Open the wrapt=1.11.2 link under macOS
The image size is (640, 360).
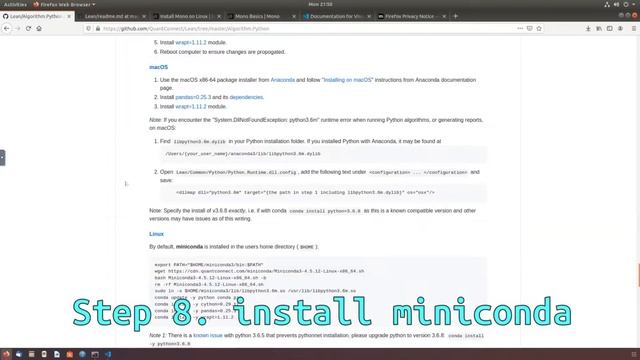click(191, 107)
